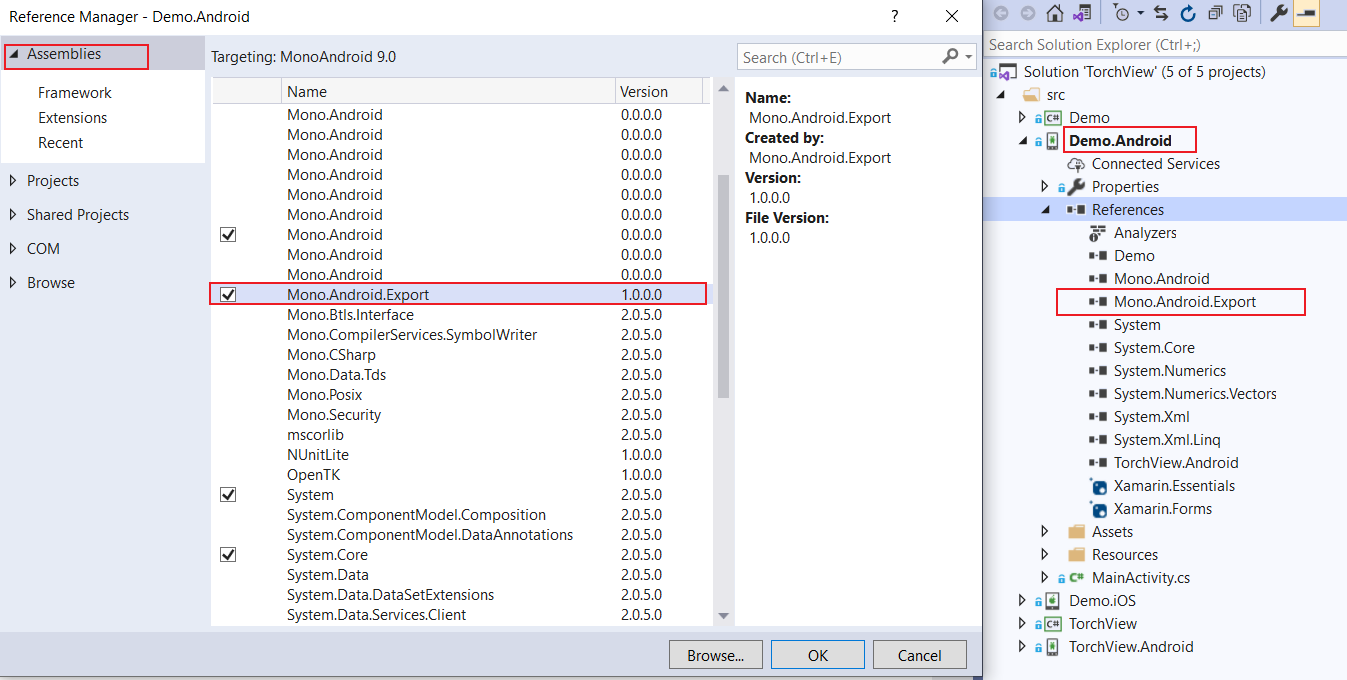Viewport: 1347px width, 680px height.
Task: Select Framework under Assemblies
Action: [75, 93]
